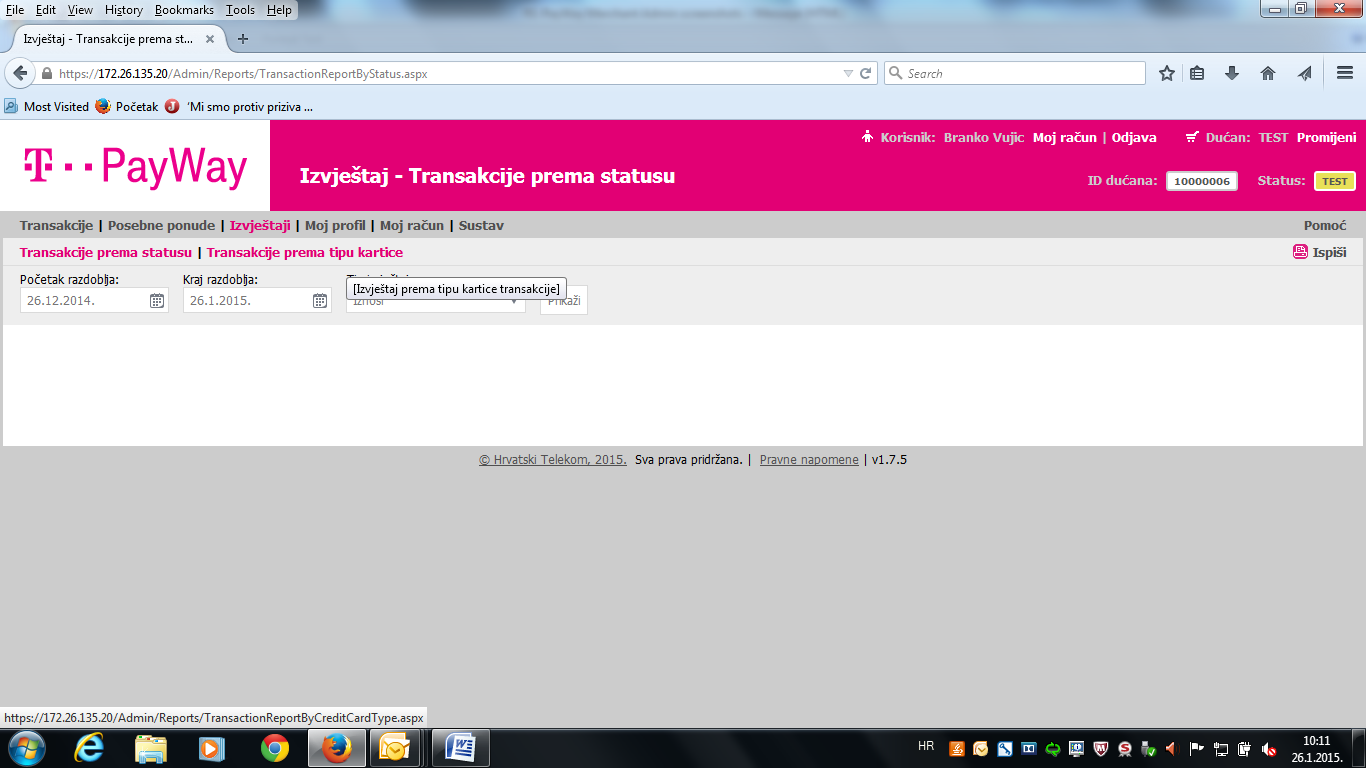Click the HR language indicator in tray
This screenshot has width=1366, height=768.
926,746
